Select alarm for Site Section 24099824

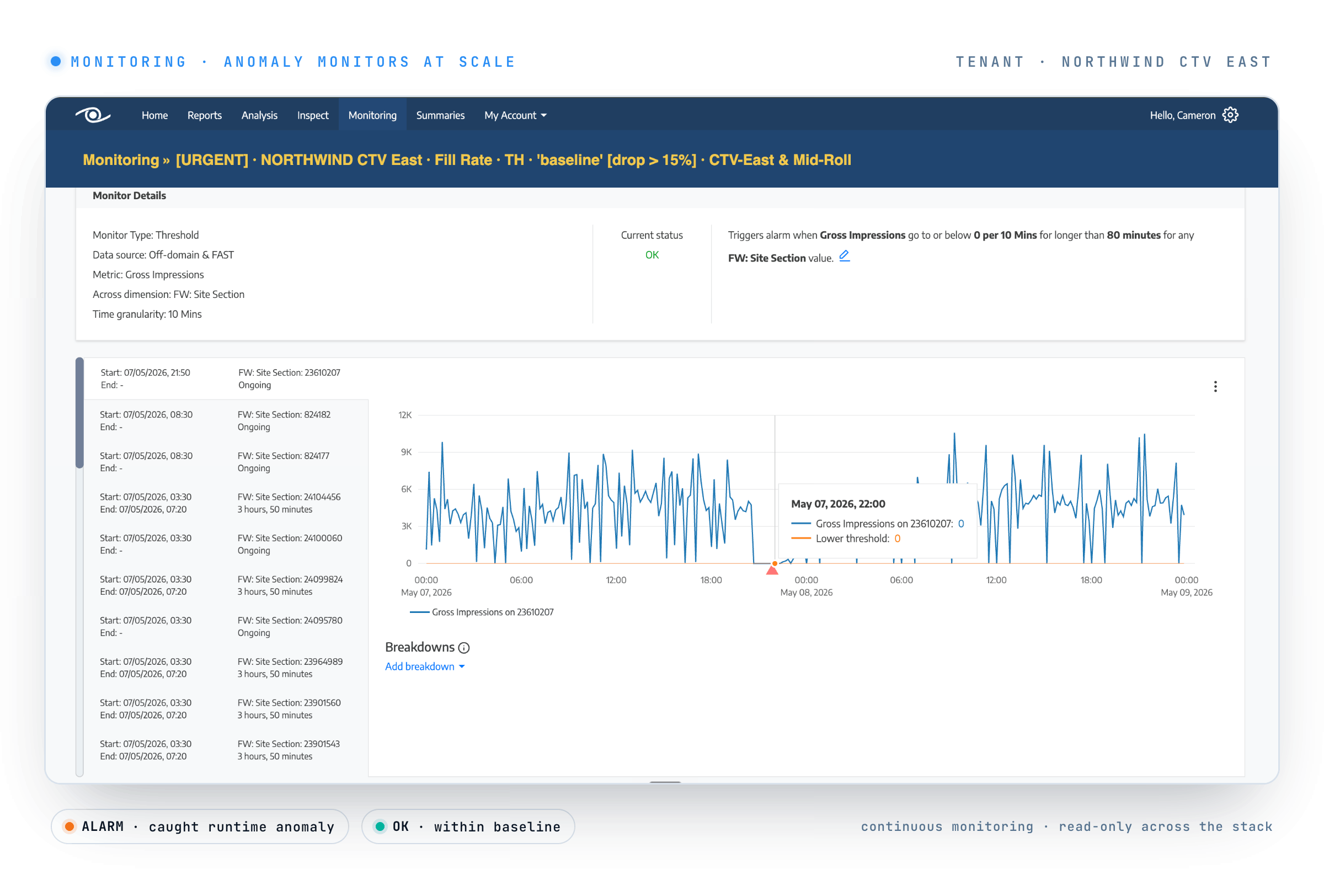(226, 585)
